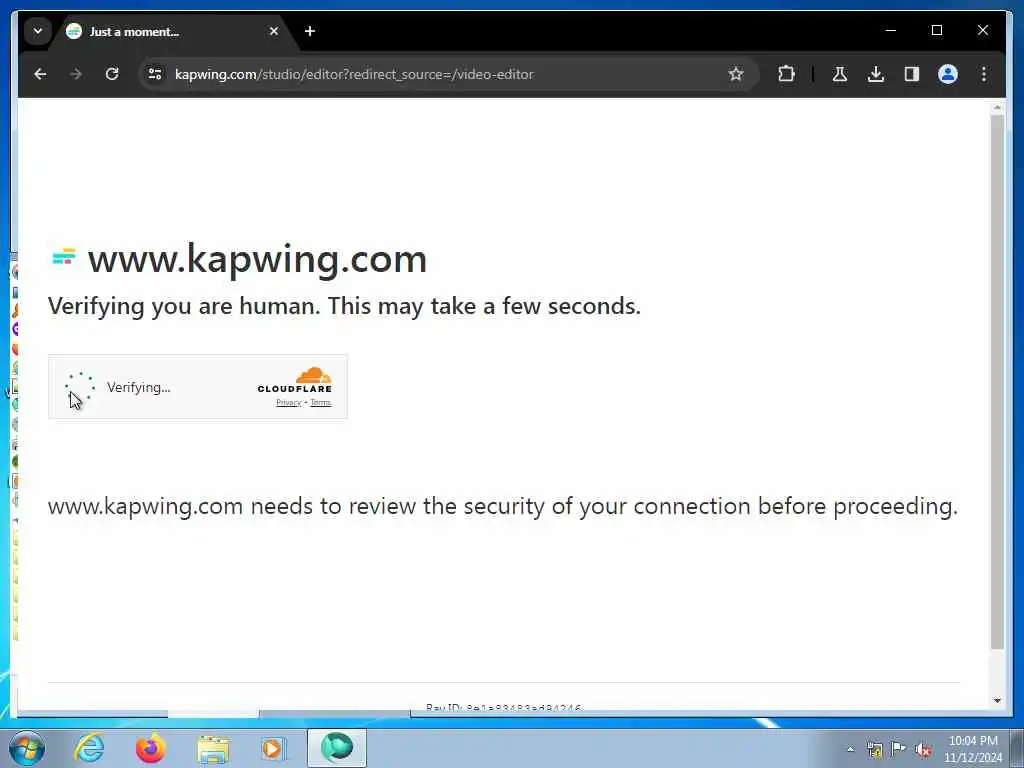Click the vertical scrollbar thumb
1024x768 pixels.
(x=997, y=382)
